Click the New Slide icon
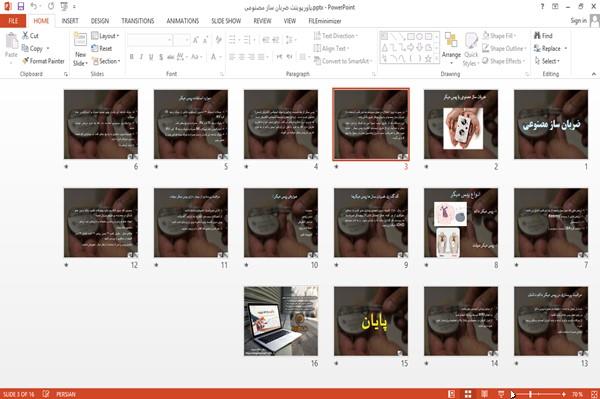 pyautogui.click(x=80, y=40)
